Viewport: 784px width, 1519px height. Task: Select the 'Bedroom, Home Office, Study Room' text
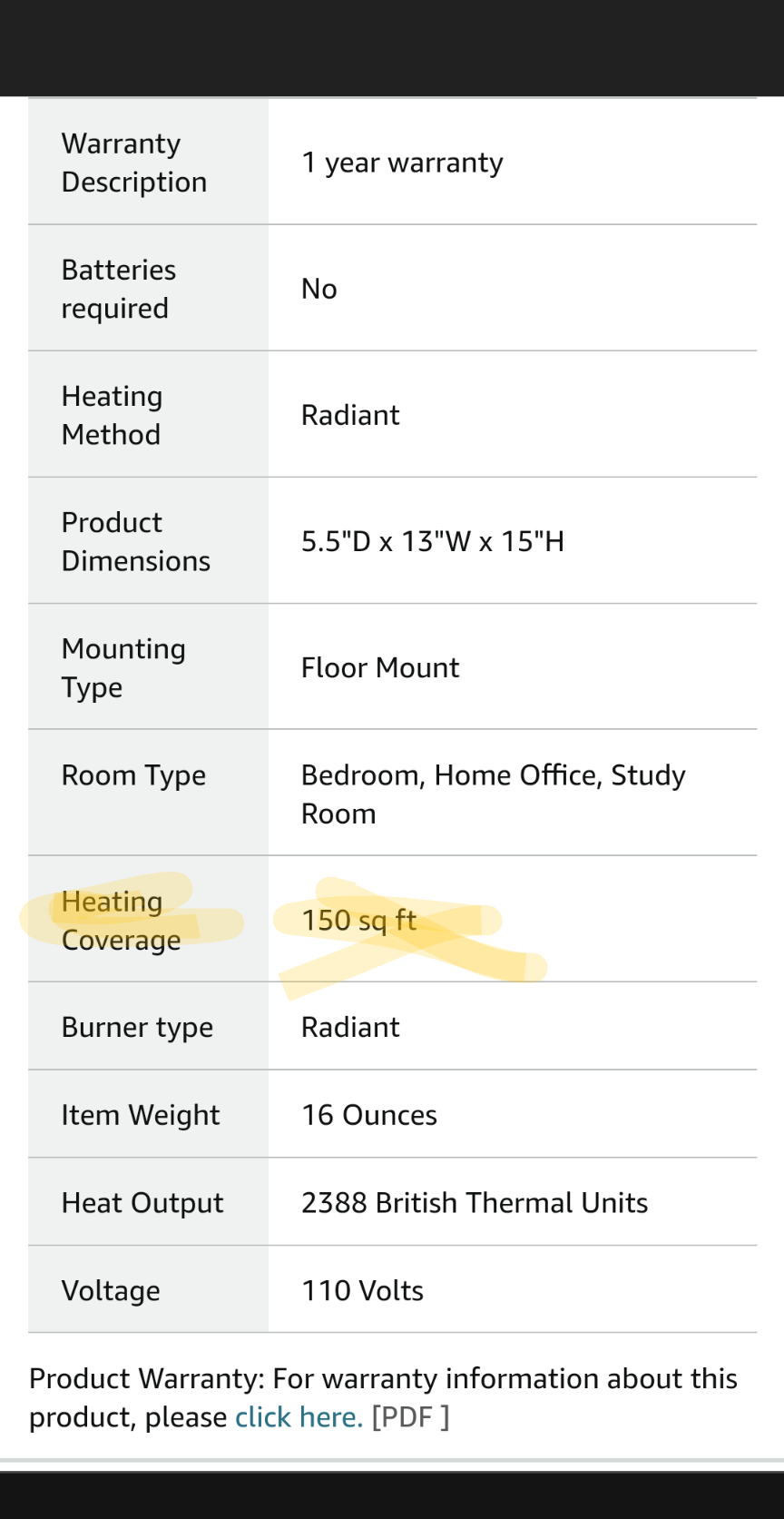click(x=494, y=794)
